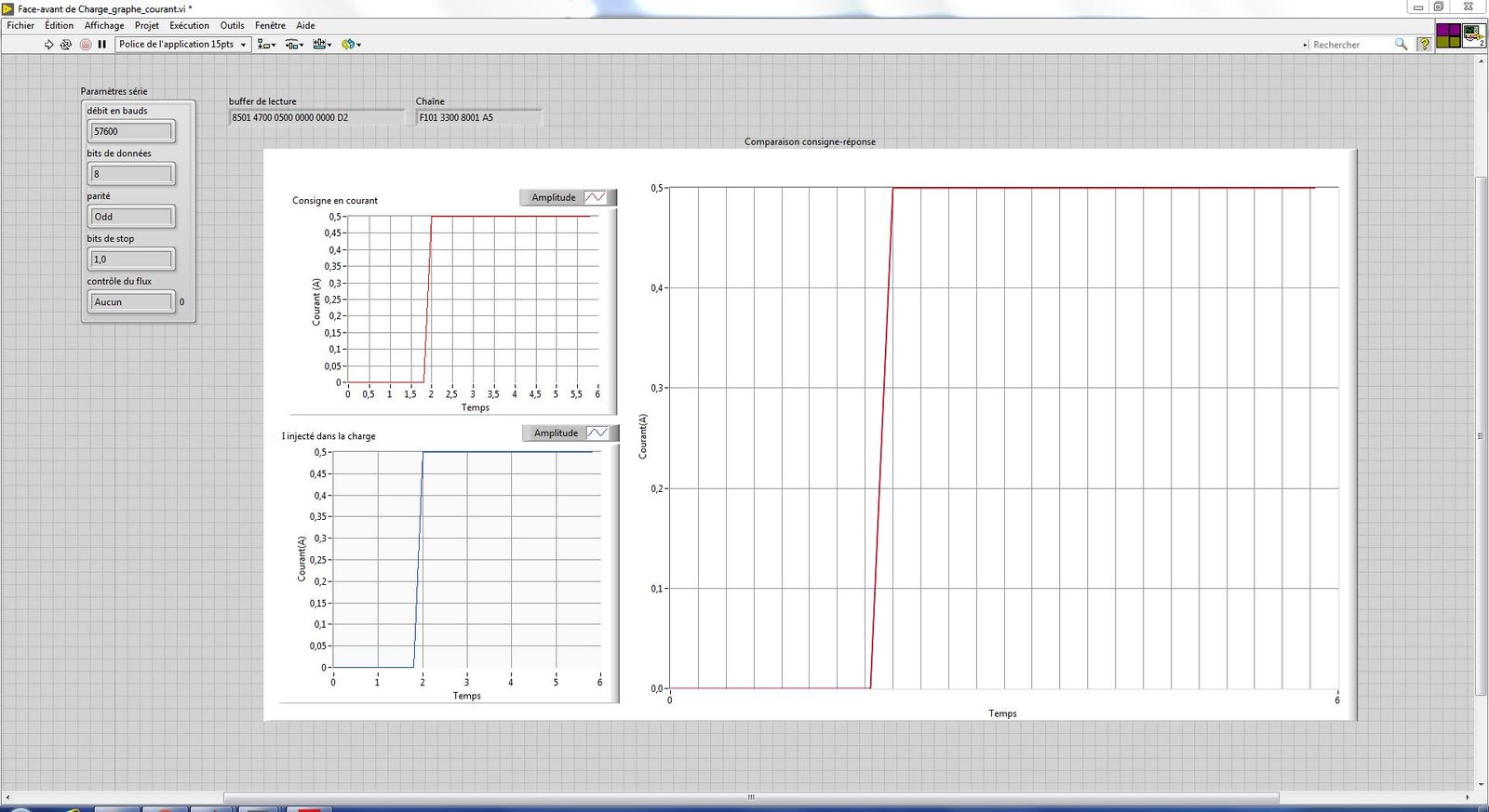Open the Distribute Objects tool menu
This screenshot has width=1489, height=812.
(294, 45)
